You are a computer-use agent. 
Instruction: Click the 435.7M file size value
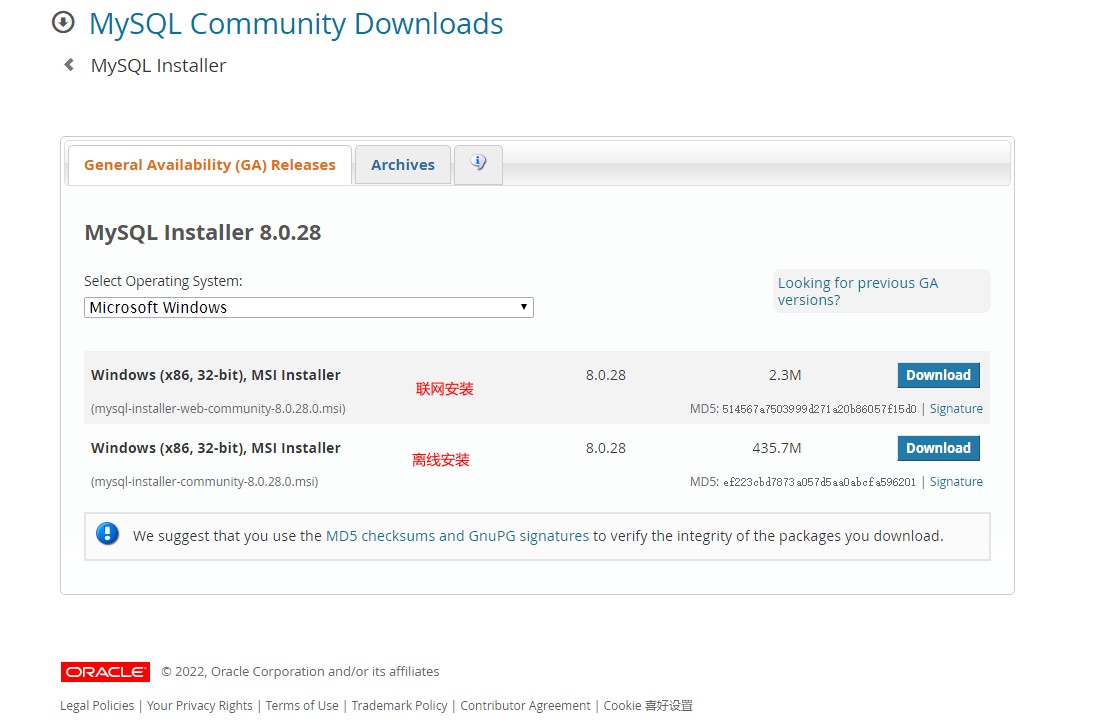coord(776,448)
